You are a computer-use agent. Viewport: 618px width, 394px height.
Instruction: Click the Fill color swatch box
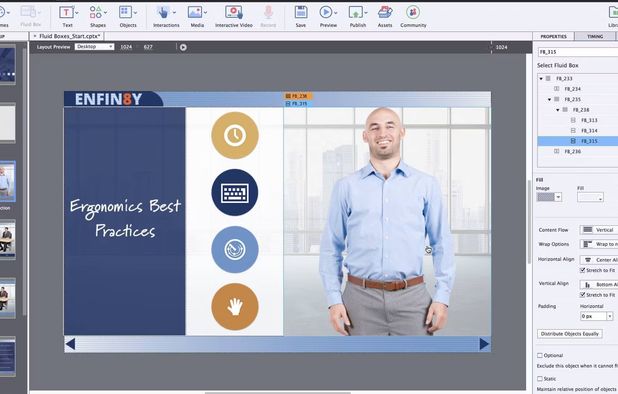click(x=590, y=197)
